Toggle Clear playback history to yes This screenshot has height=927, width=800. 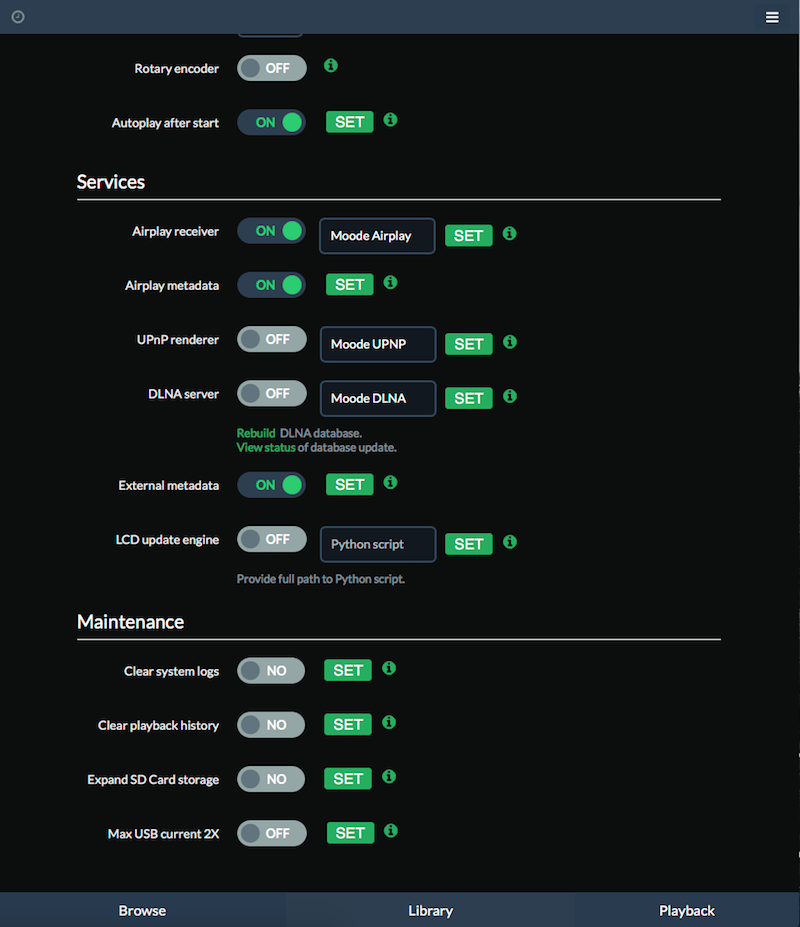(x=271, y=725)
